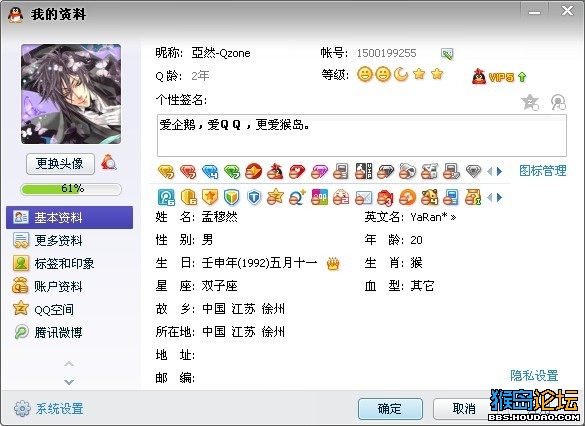The width and height of the screenshot is (585, 426).
Task: Click the green cube shield icon
Action: coord(232,197)
